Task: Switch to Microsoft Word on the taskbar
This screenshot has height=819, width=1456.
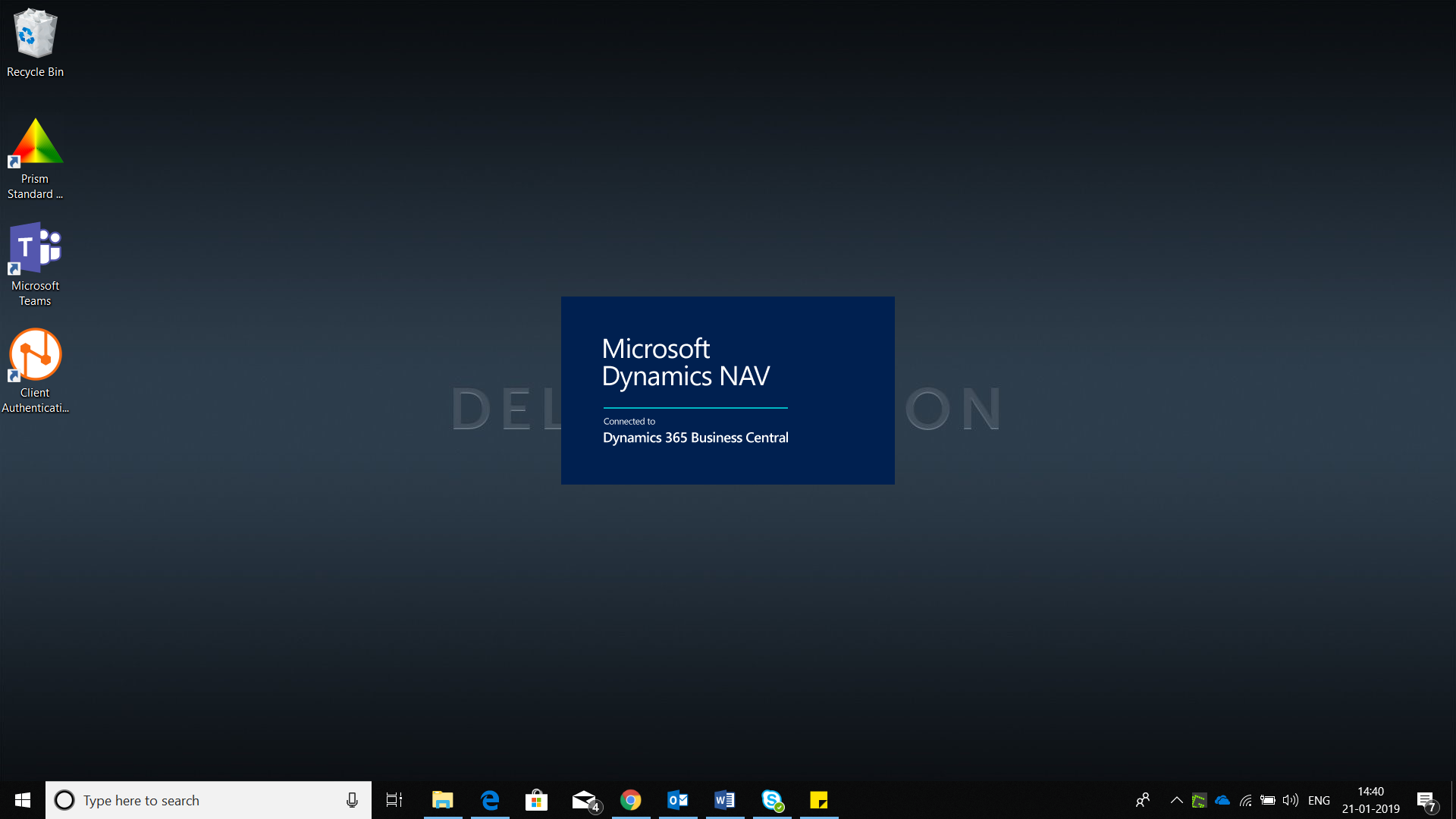Action: point(725,800)
